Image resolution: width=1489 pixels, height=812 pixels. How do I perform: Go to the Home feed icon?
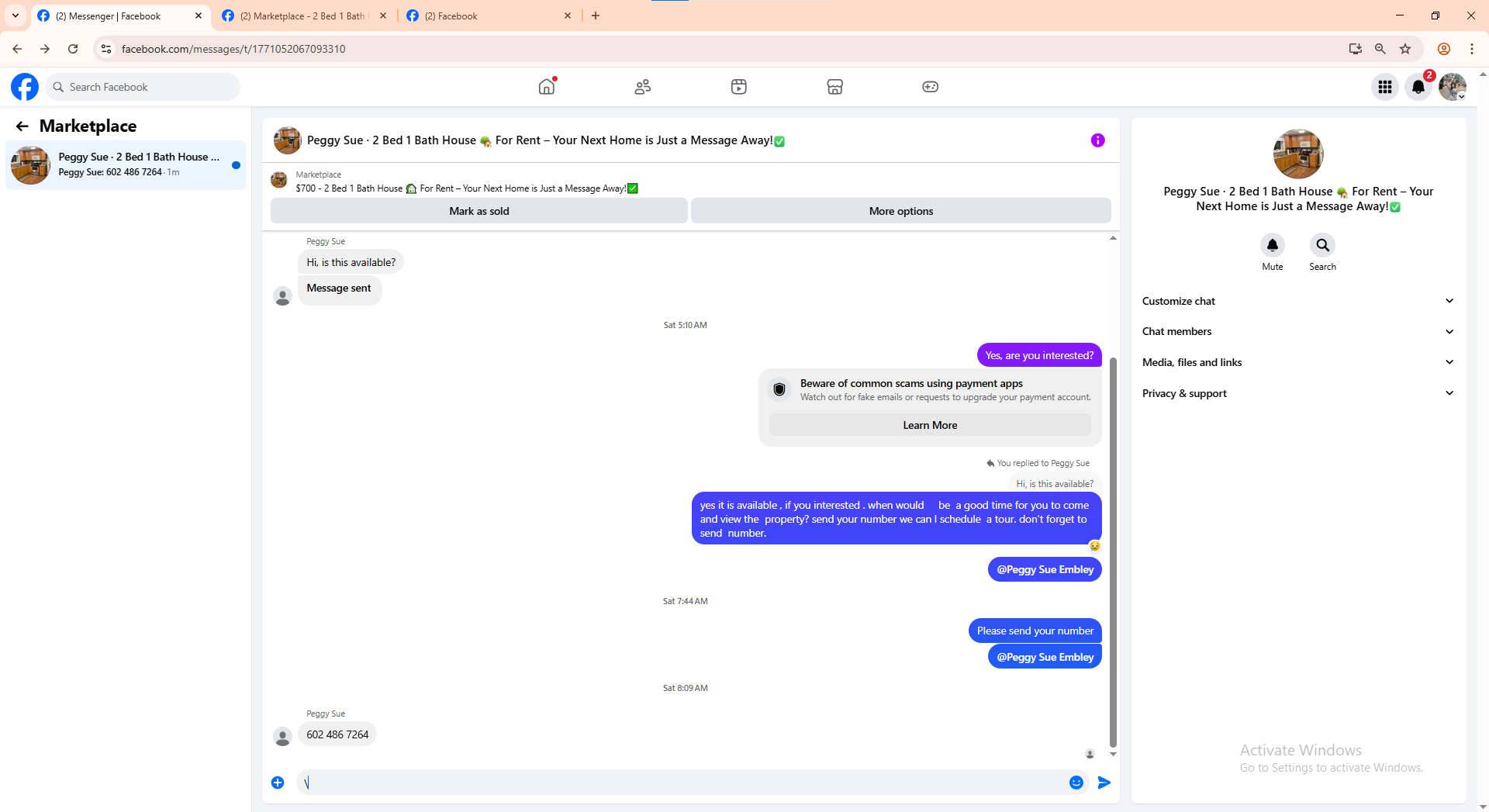coord(547,87)
